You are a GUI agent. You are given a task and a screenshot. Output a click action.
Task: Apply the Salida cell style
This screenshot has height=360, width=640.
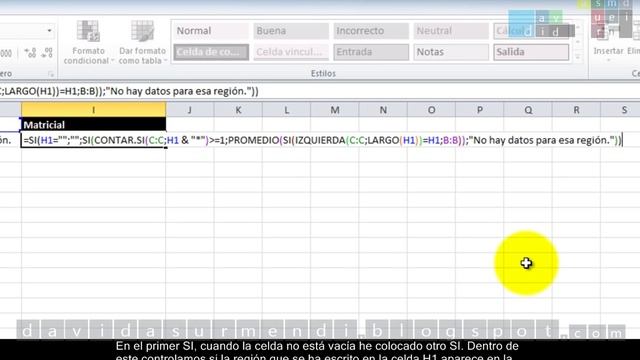(x=531, y=52)
